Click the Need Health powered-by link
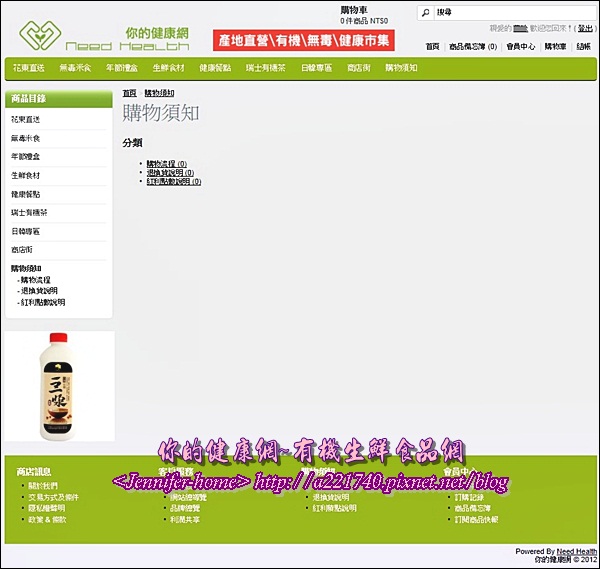 tap(576, 551)
